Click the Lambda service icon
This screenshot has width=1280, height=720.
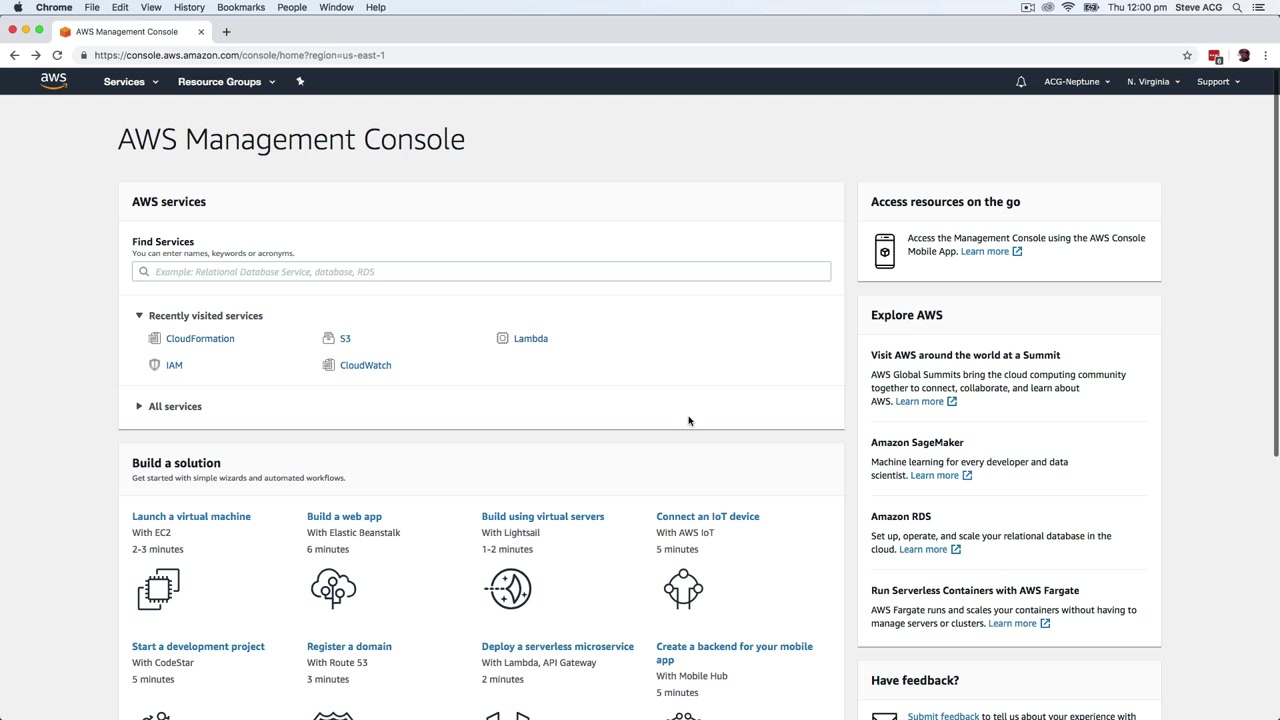503,338
